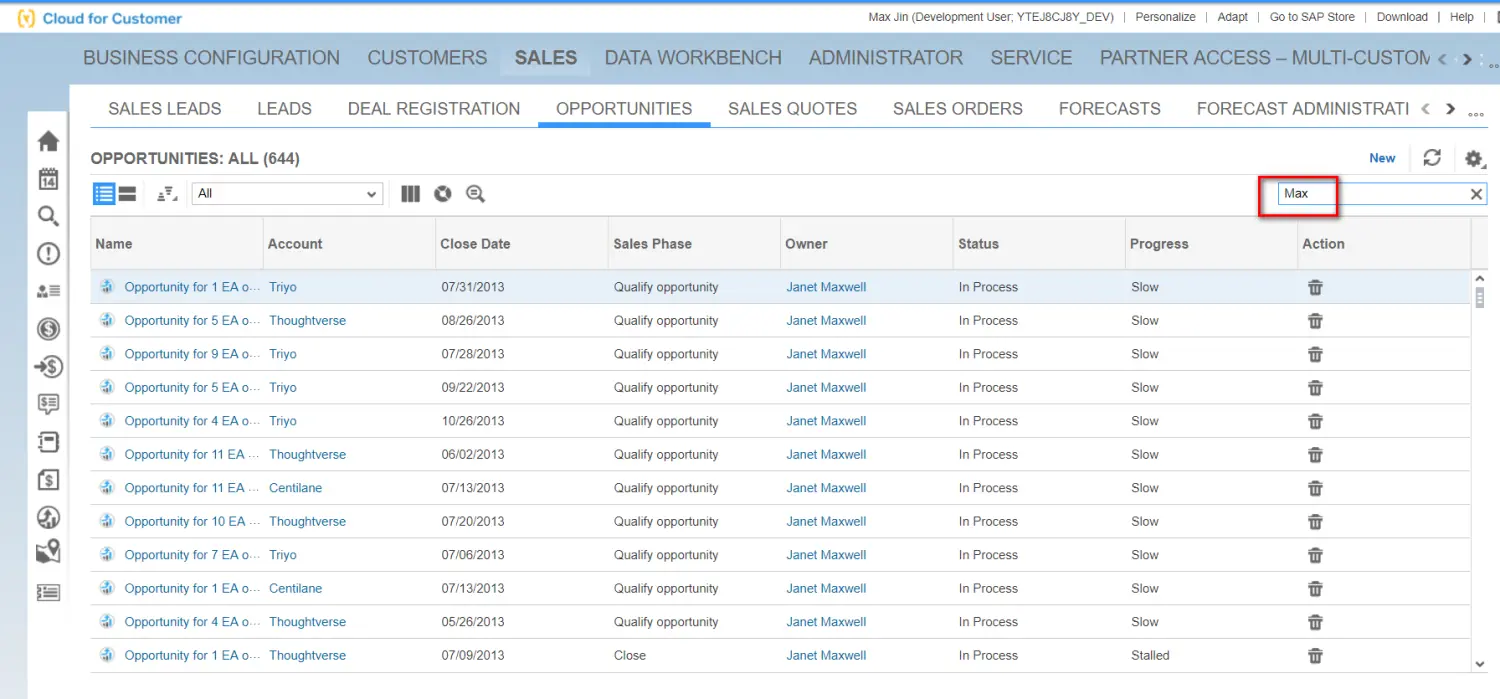
Task: Delete the opportunity closing 07/31/2013
Action: click(1315, 287)
